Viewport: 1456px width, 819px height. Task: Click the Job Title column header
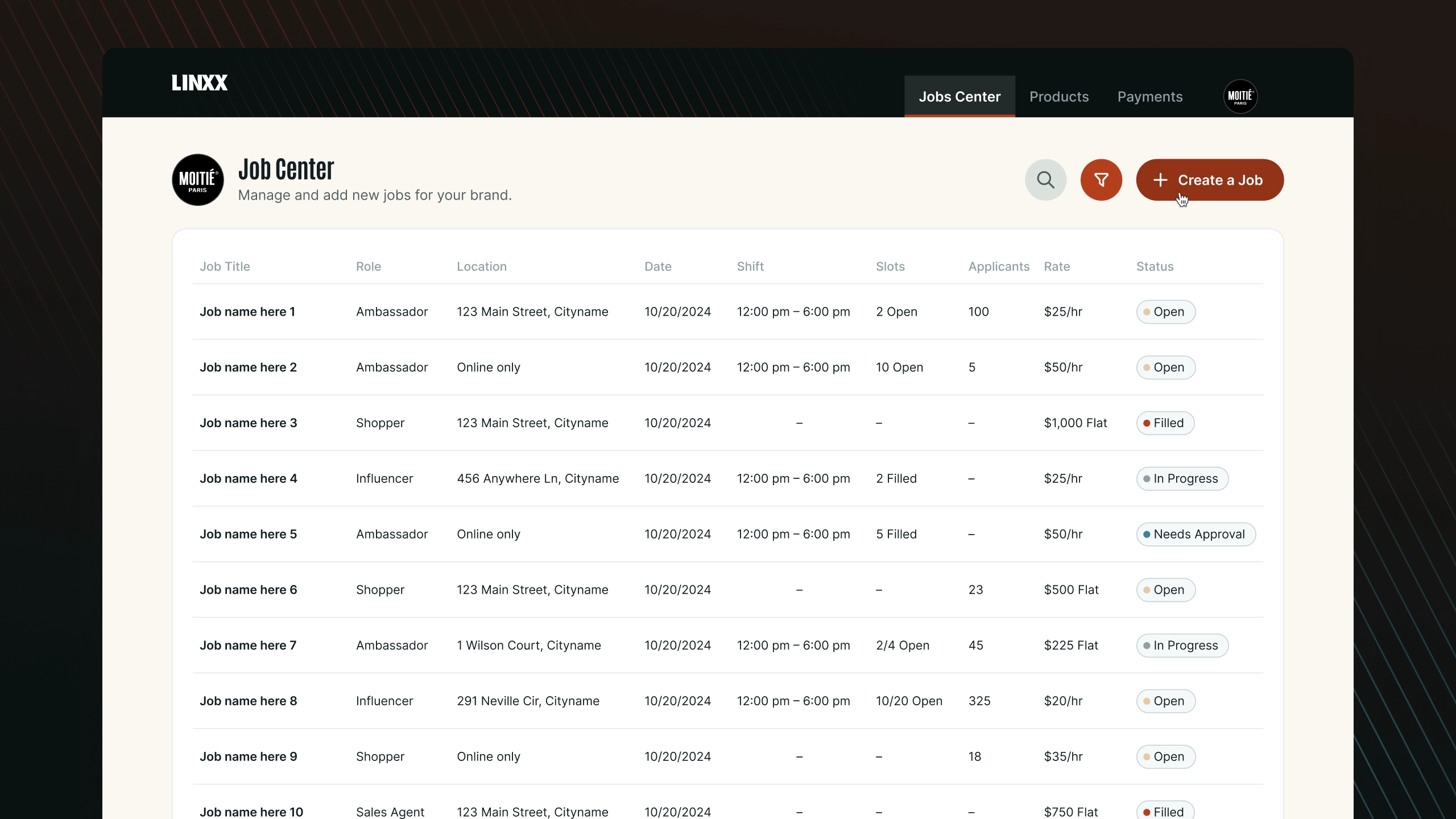[x=225, y=267]
